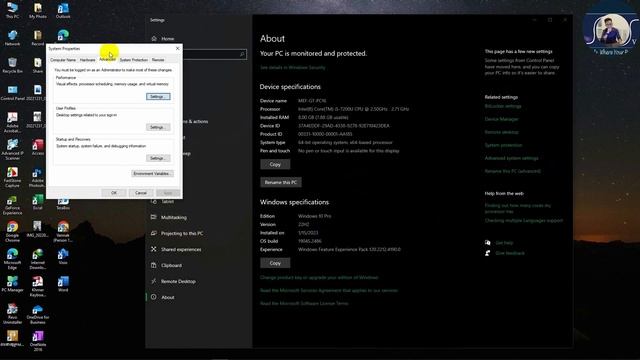
Task: Open Rename this PC (advanced) link
Action: click(x=513, y=171)
